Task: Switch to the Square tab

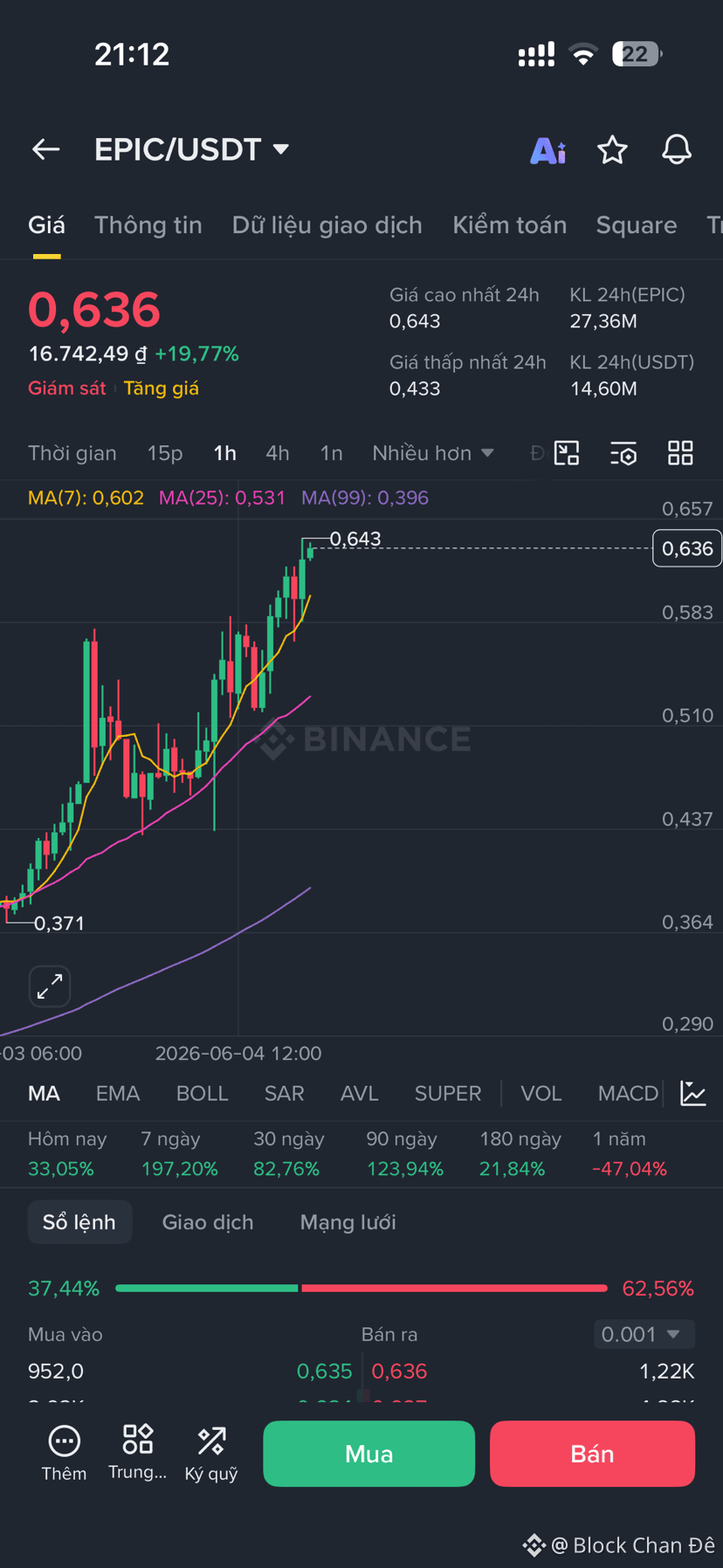Action: pyautogui.click(x=637, y=225)
